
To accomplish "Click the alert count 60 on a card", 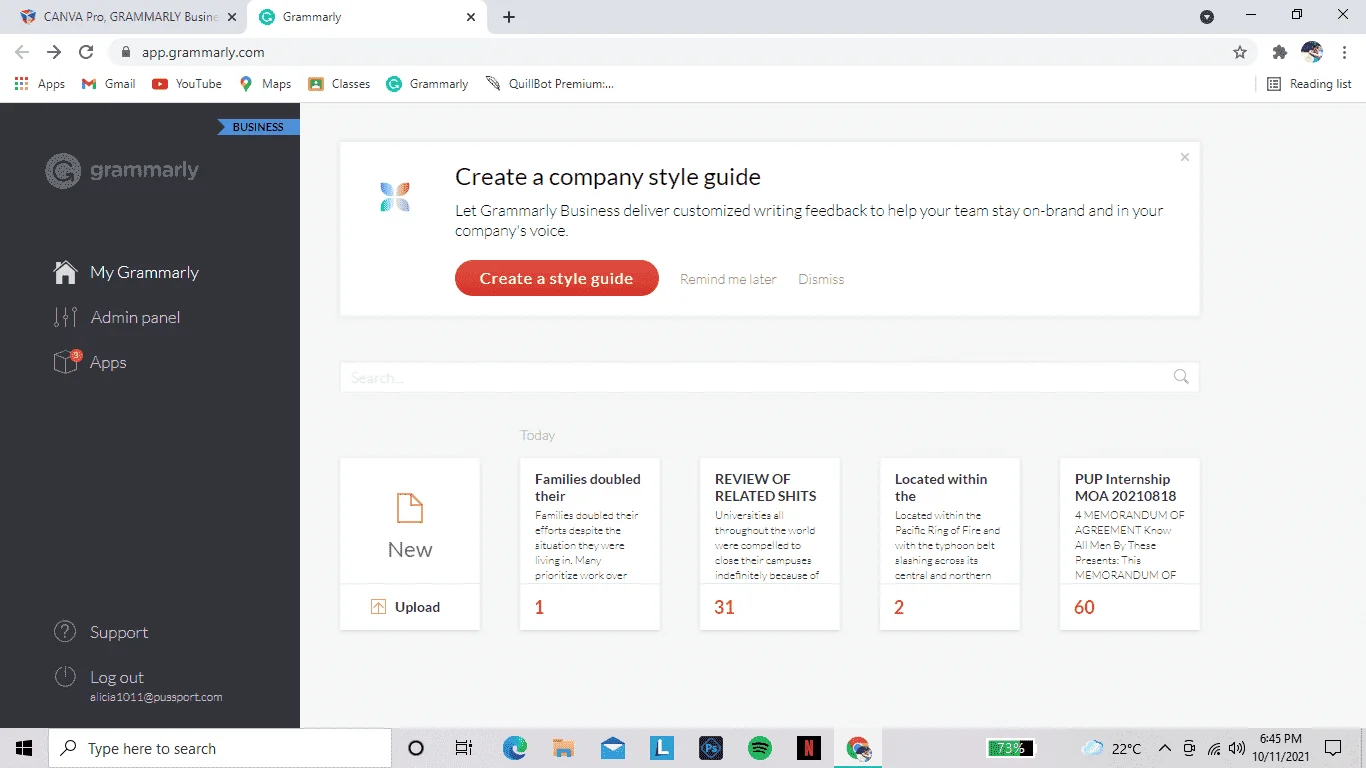I will (1085, 607).
